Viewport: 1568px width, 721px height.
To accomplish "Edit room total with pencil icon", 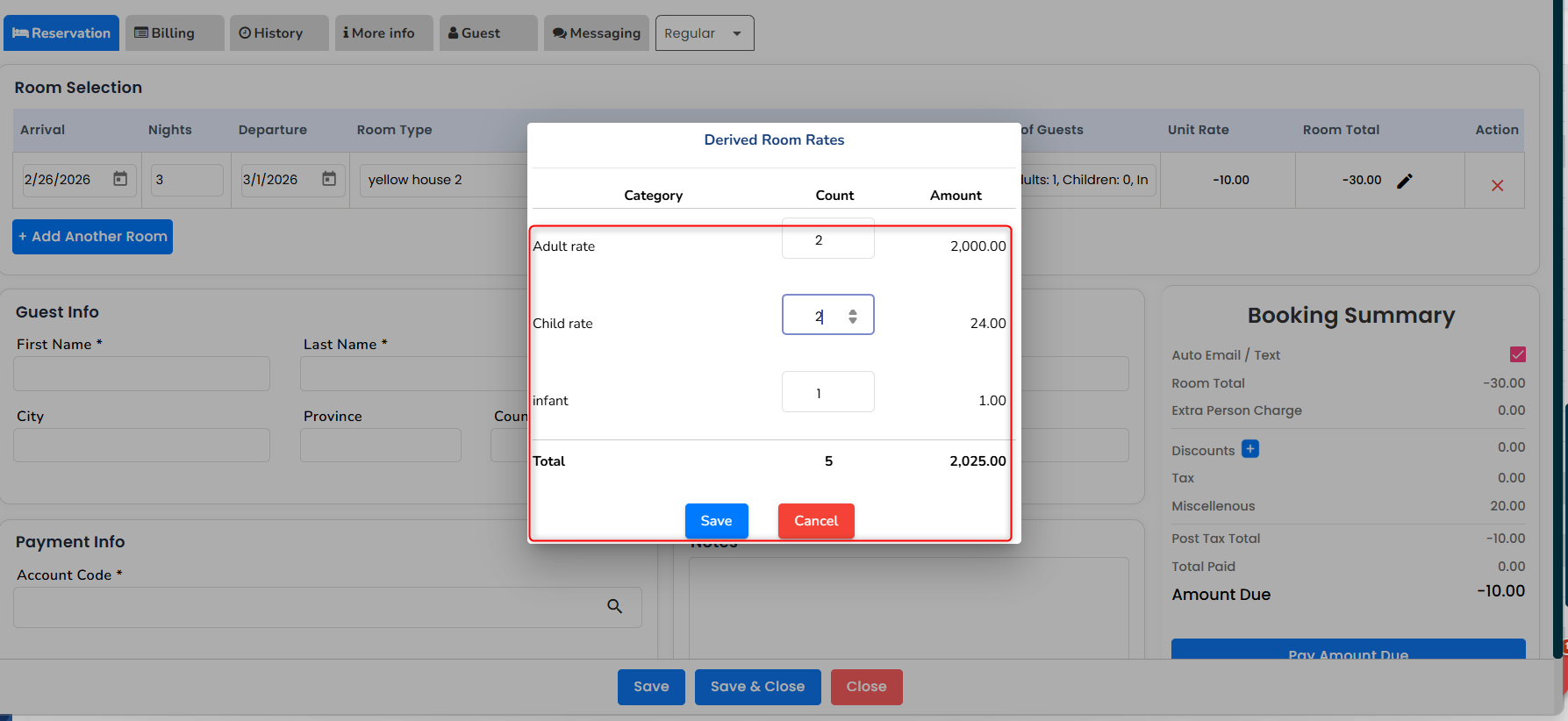I will pos(1405,181).
